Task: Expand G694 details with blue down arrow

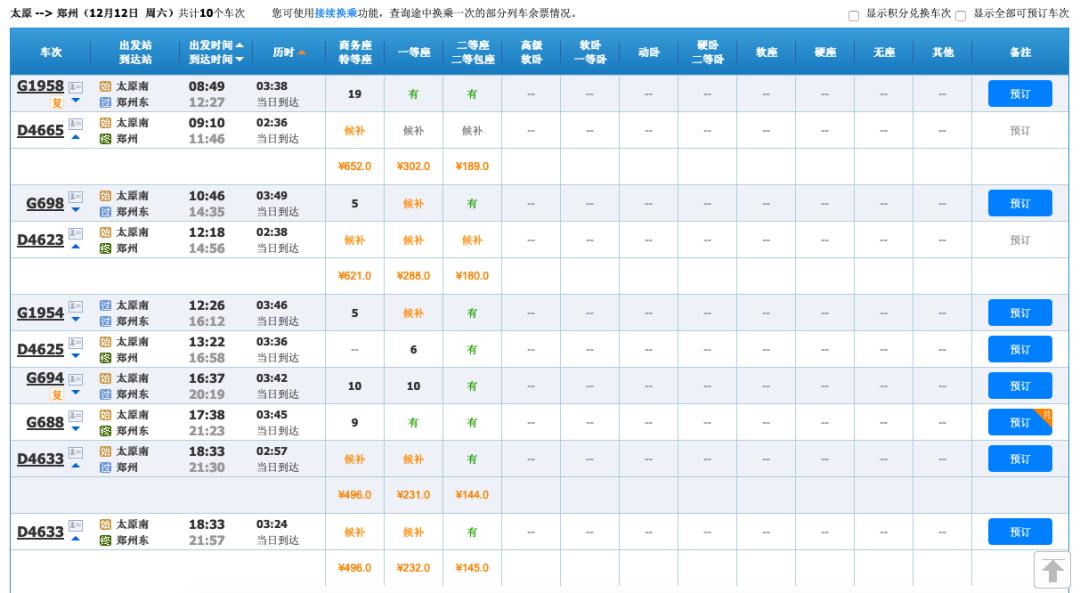Action: click(76, 393)
